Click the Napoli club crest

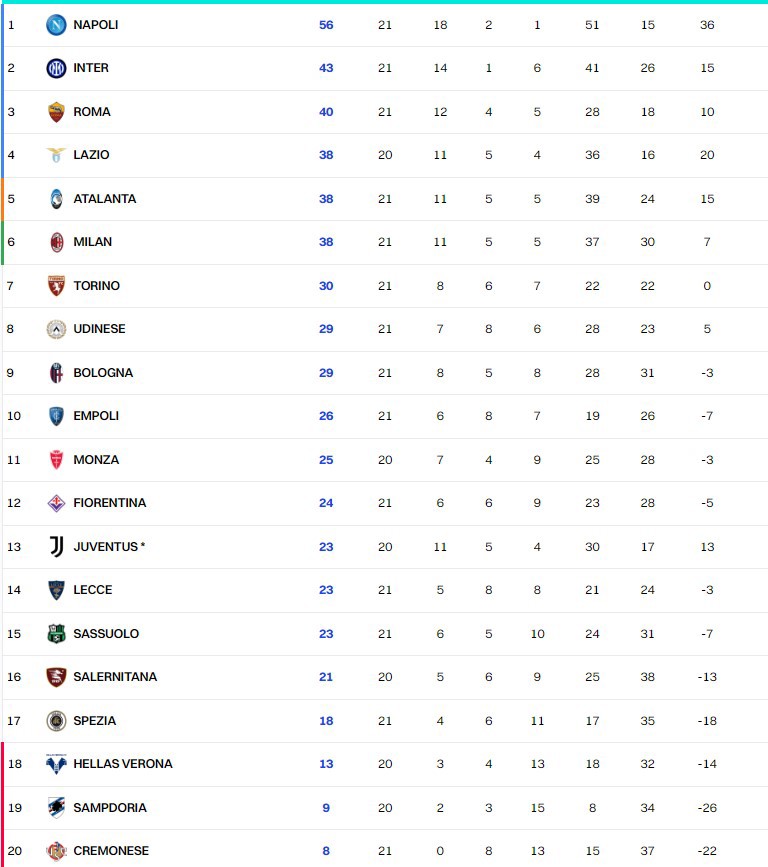[x=56, y=25]
